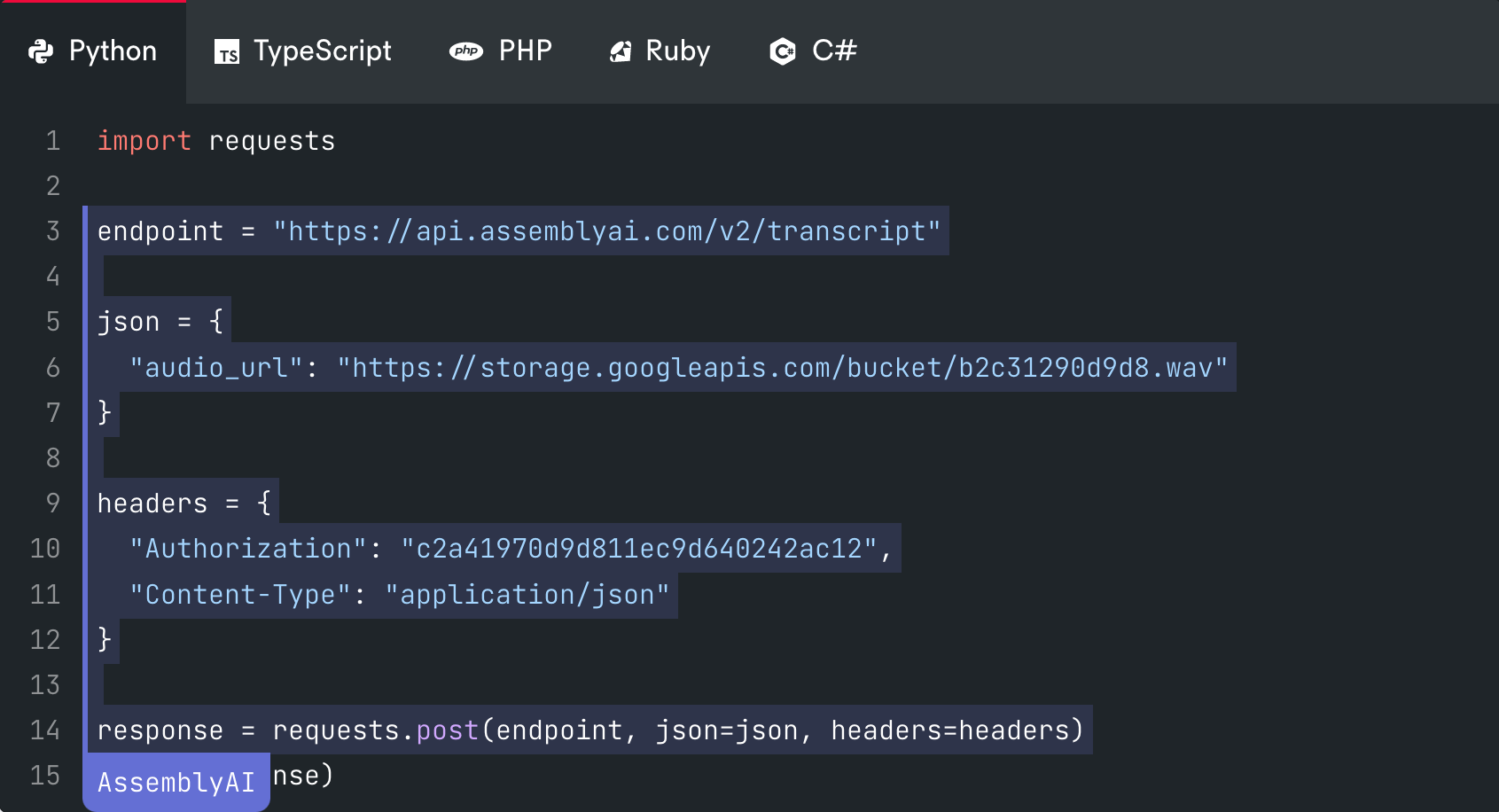Image resolution: width=1499 pixels, height=812 pixels.
Task: Click 'json = {' on line 5
Action: [160, 321]
